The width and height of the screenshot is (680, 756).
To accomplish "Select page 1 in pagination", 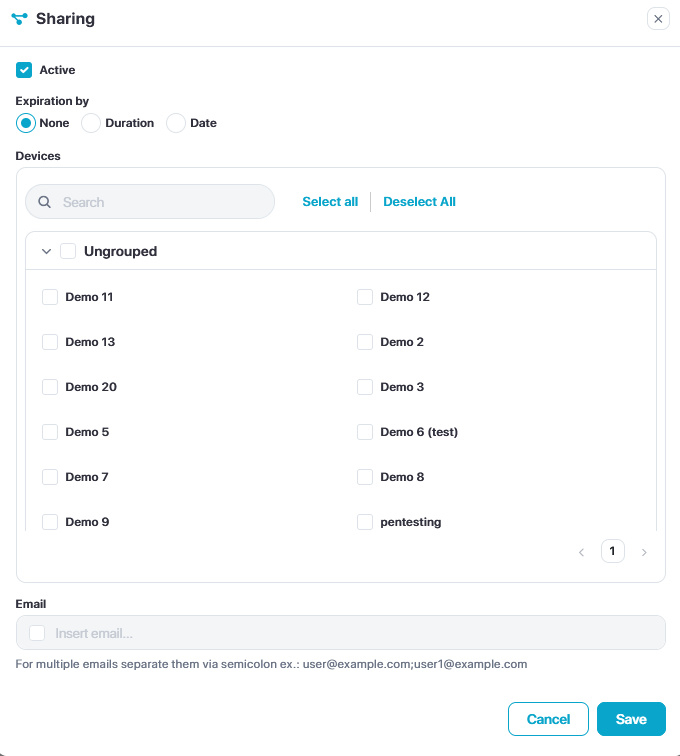I will [613, 551].
